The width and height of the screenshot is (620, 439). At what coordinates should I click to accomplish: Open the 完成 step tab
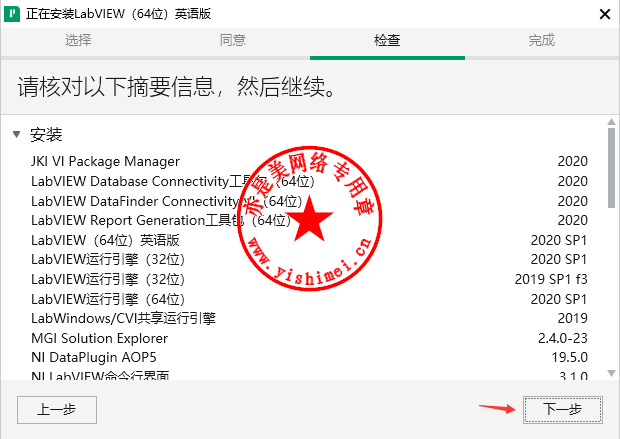tap(541, 40)
